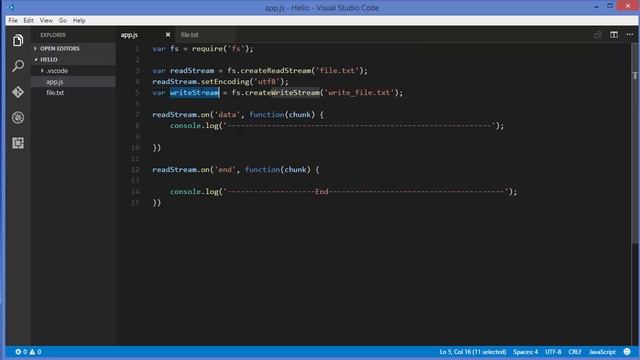This screenshot has width=640, height=360.
Task: Open the View menu
Action: pos(46,20)
